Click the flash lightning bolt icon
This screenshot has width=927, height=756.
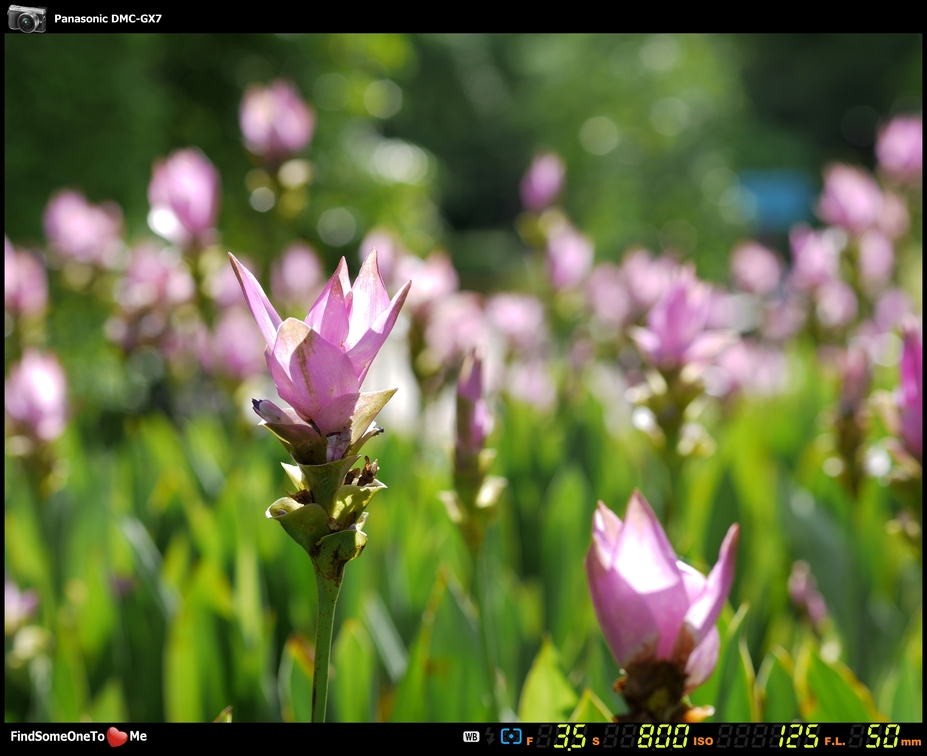click(490, 736)
